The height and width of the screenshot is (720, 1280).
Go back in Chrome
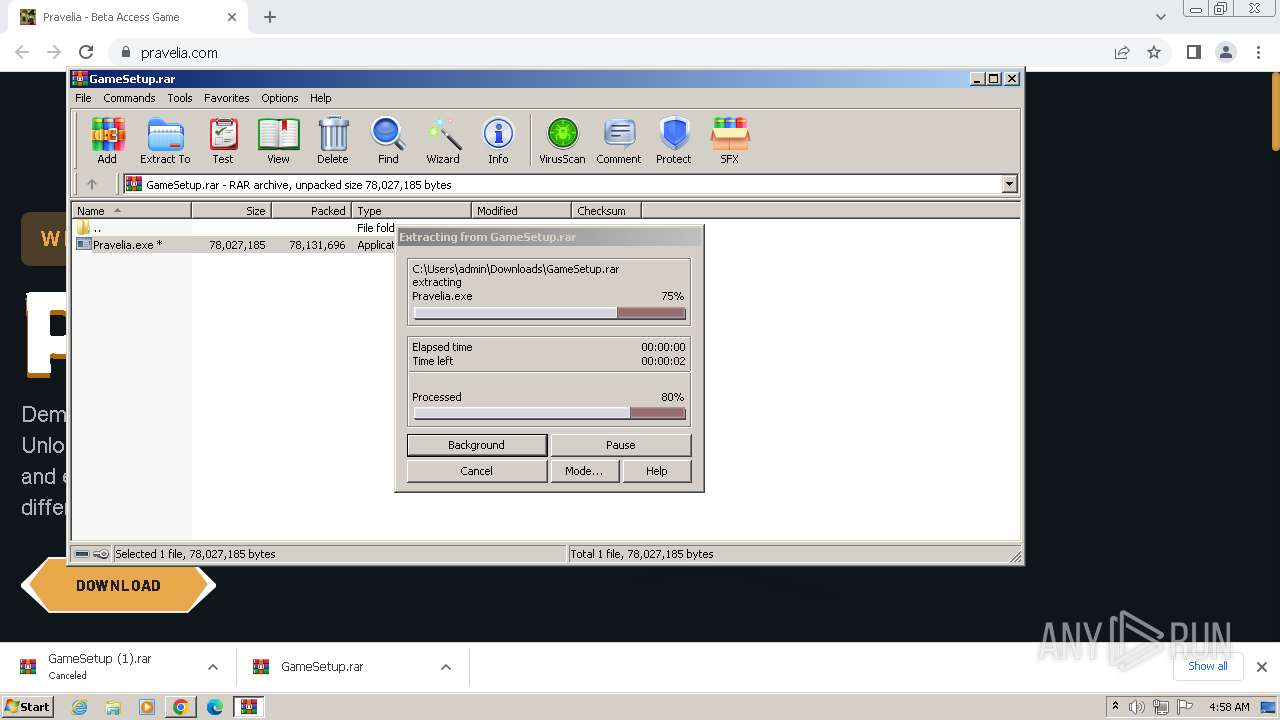(22, 52)
